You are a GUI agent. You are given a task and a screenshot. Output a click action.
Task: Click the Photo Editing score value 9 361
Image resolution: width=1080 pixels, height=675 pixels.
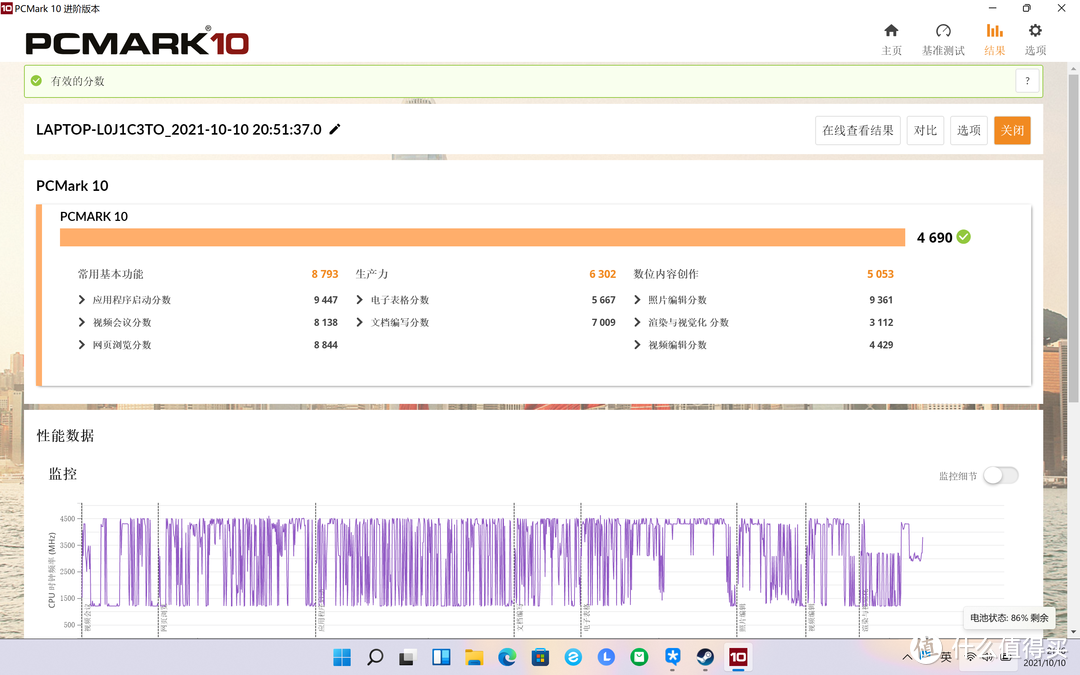click(881, 300)
